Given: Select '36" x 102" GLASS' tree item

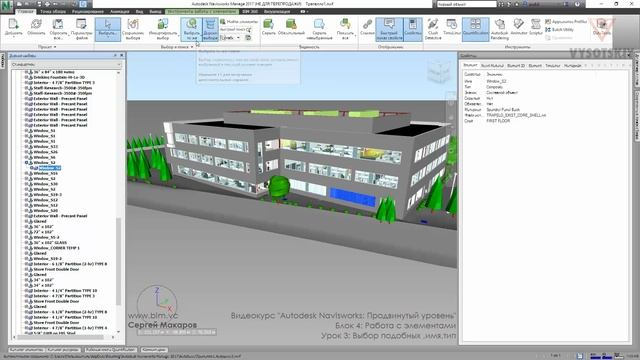Looking at the screenshot, I should pos(50,242).
